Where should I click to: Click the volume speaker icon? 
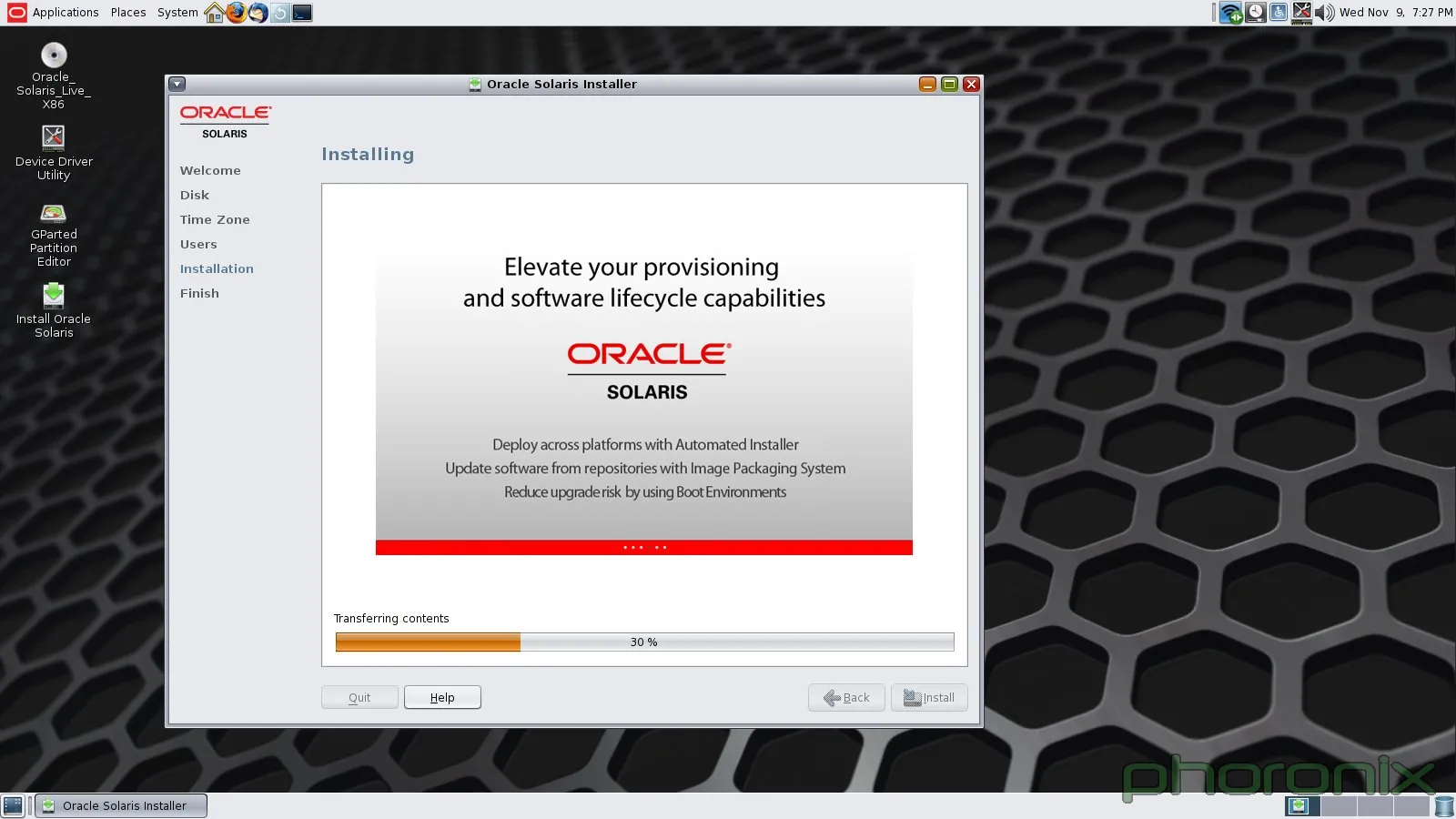(1325, 13)
